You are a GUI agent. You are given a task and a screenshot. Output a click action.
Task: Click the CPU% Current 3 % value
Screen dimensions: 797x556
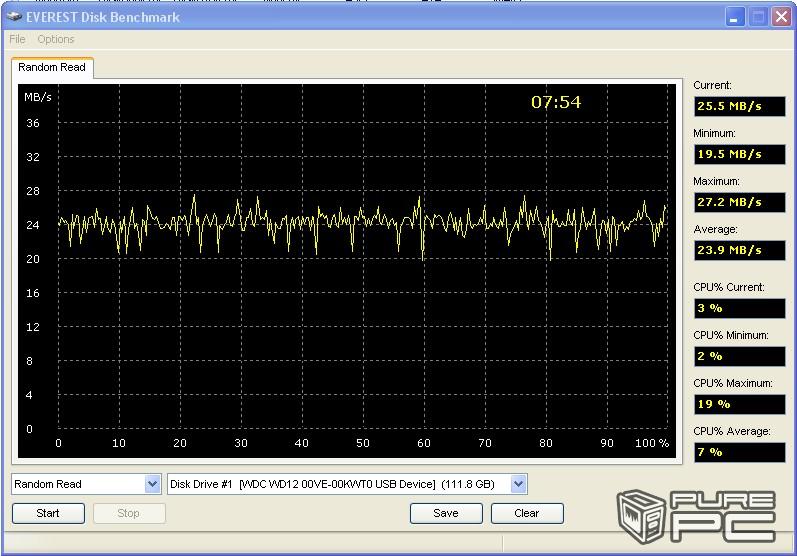(740, 308)
